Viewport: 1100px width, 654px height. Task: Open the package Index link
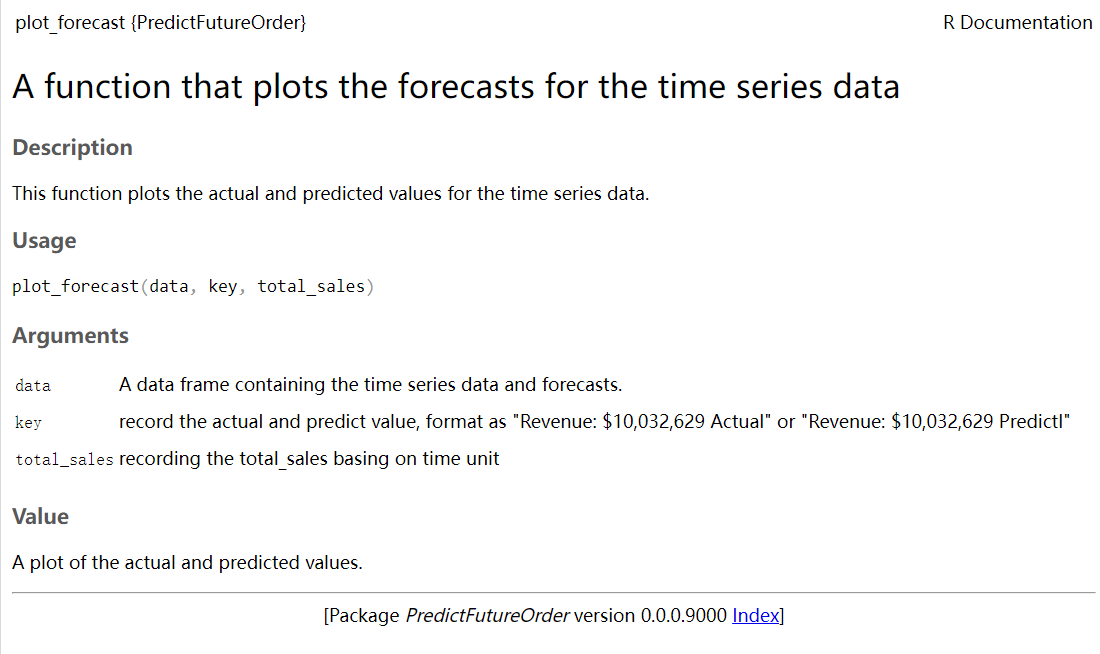point(756,615)
